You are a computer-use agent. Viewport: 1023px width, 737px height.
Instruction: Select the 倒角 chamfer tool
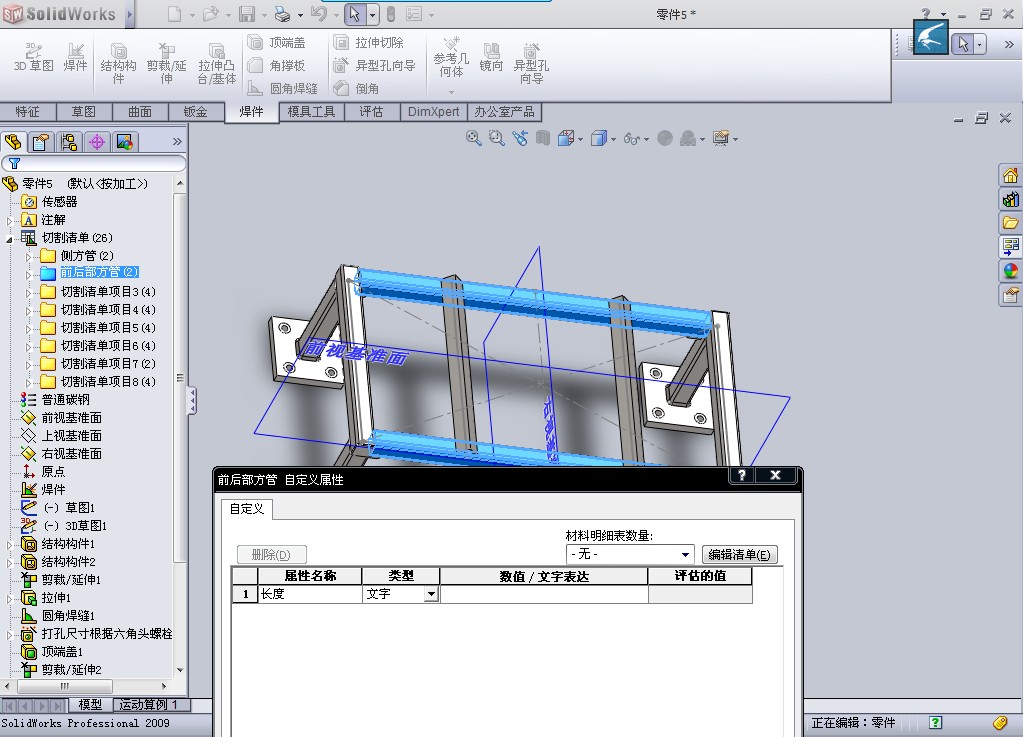coord(356,88)
